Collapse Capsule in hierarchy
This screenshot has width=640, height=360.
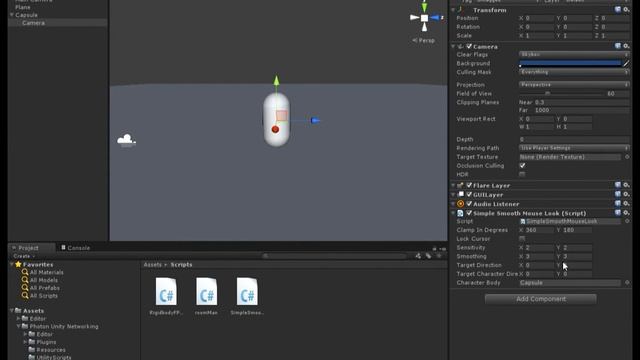[12, 15]
